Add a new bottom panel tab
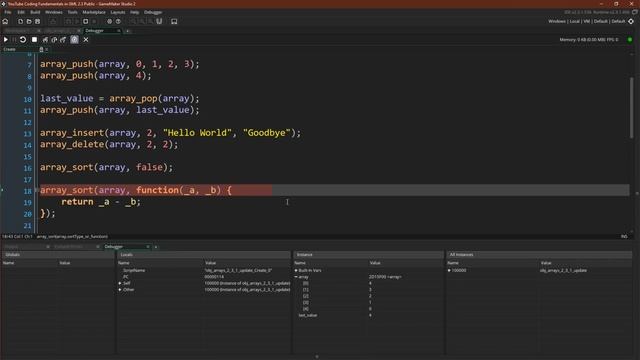The height and width of the screenshot is (360, 640). pyautogui.click(x=156, y=247)
